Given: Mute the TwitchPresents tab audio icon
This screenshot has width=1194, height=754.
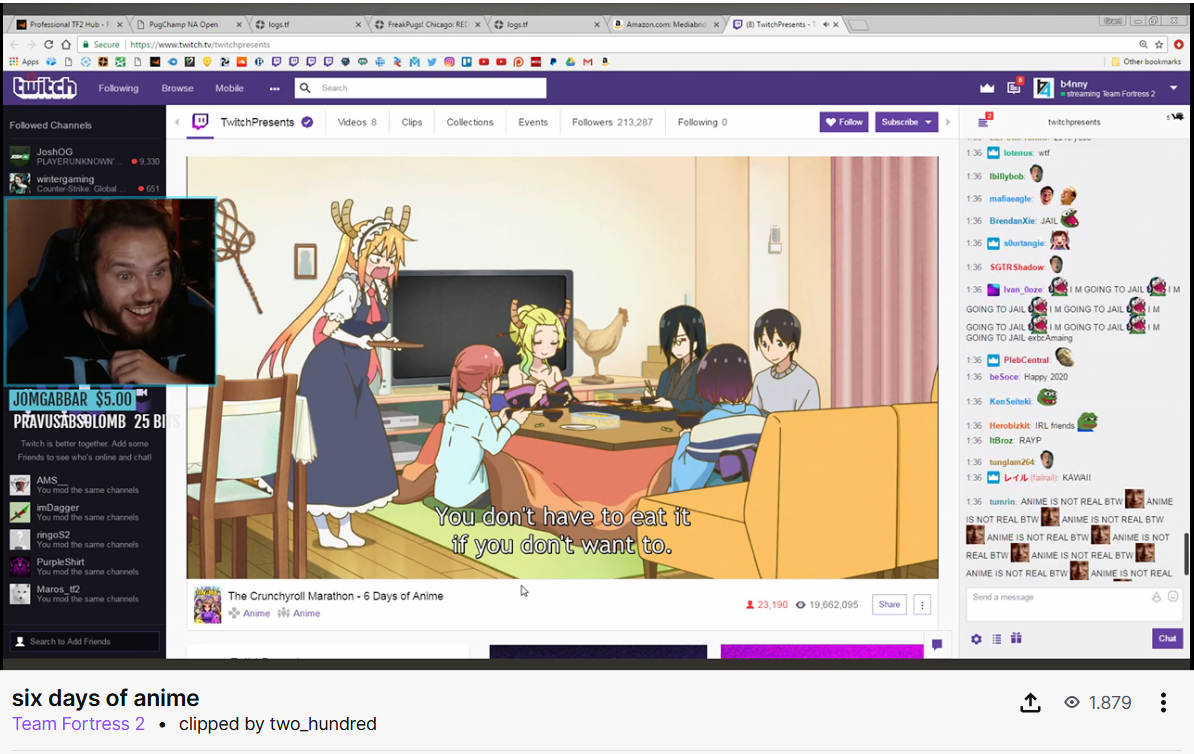Looking at the screenshot, I should [x=826, y=24].
